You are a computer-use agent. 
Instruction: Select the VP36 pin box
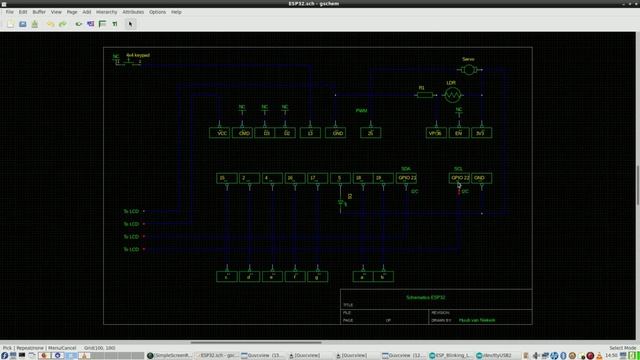click(x=436, y=133)
